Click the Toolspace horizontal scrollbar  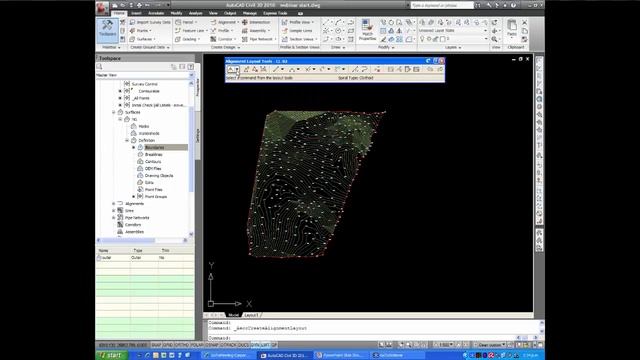tap(142, 240)
